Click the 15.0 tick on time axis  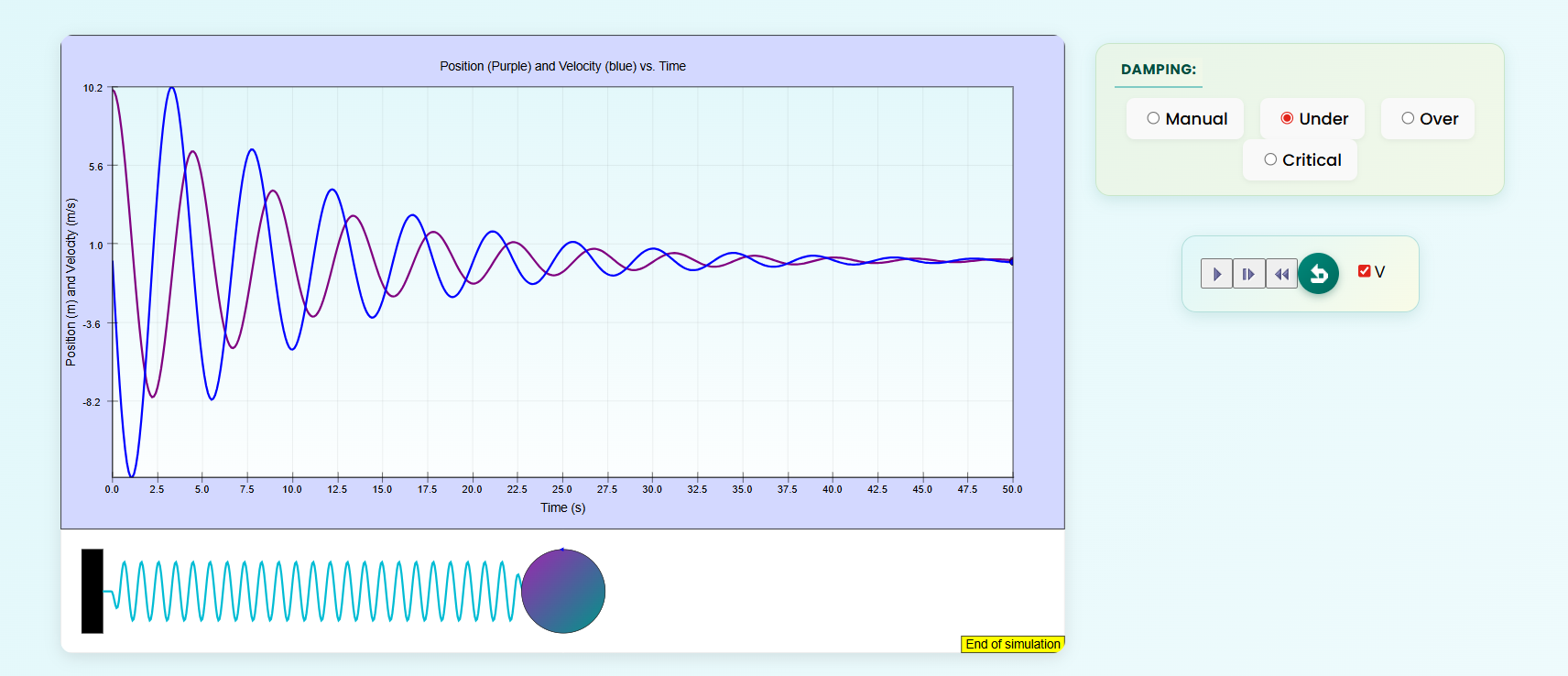click(382, 489)
